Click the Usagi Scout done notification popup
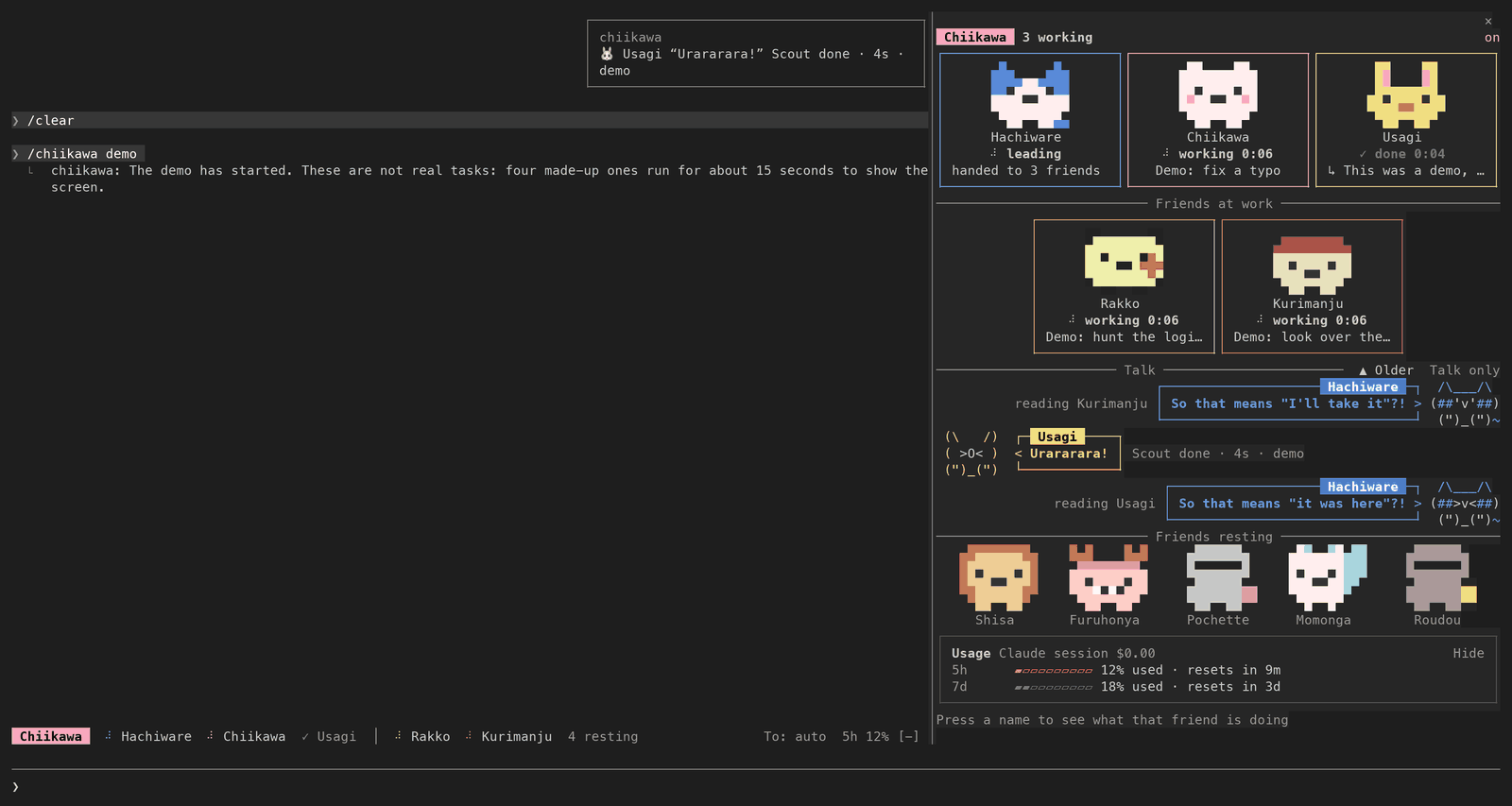Screen dimensions: 1512x806 pos(756,54)
